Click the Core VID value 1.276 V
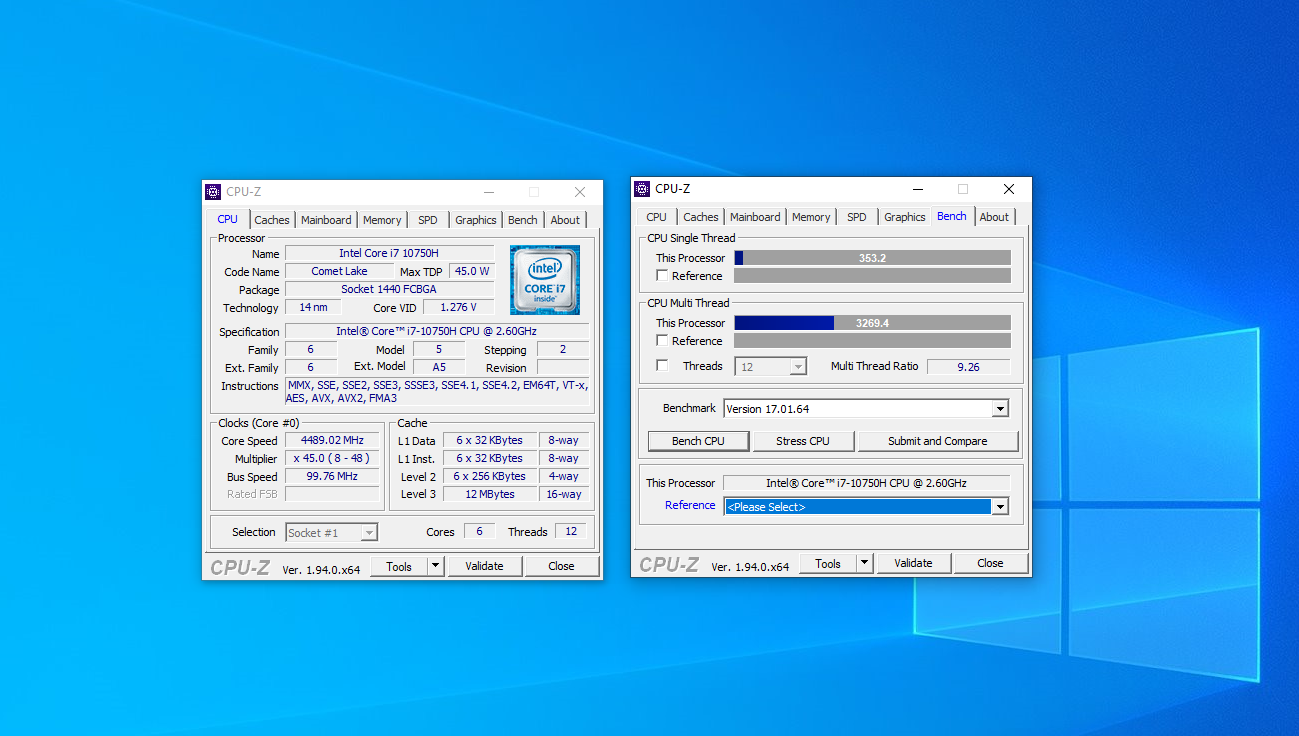 click(x=458, y=307)
